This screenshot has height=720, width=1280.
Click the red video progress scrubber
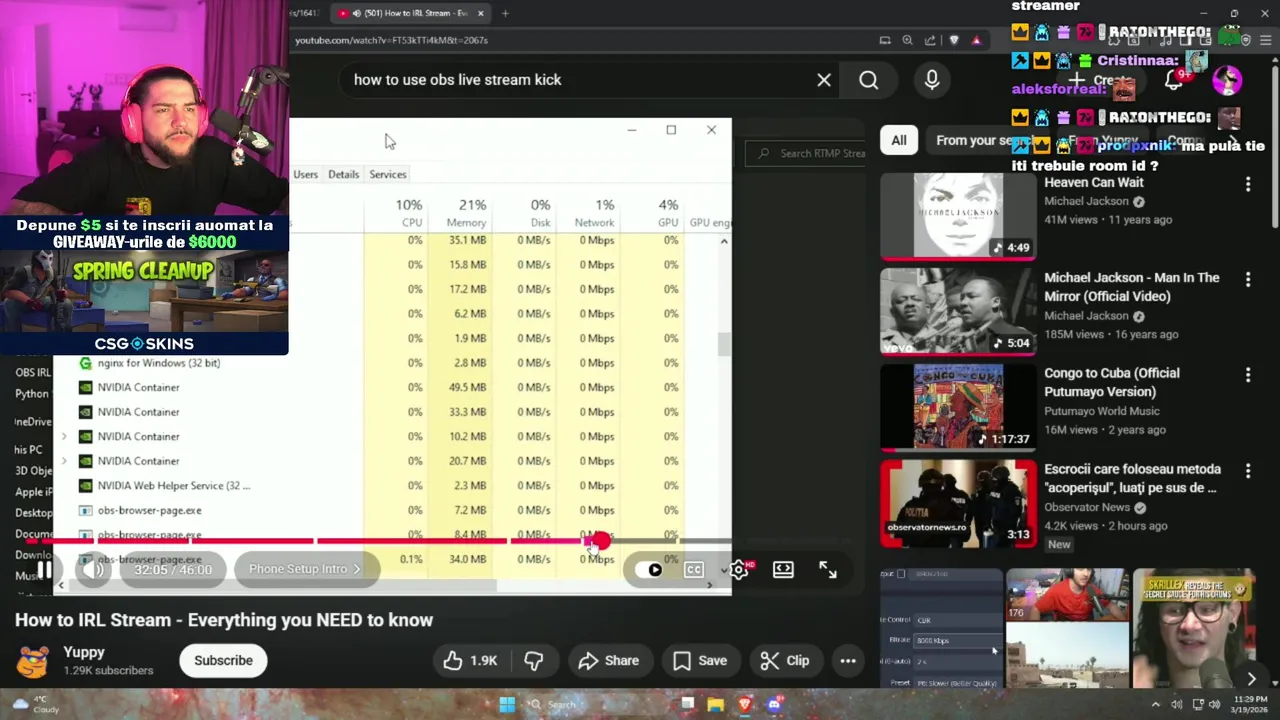coord(599,541)
